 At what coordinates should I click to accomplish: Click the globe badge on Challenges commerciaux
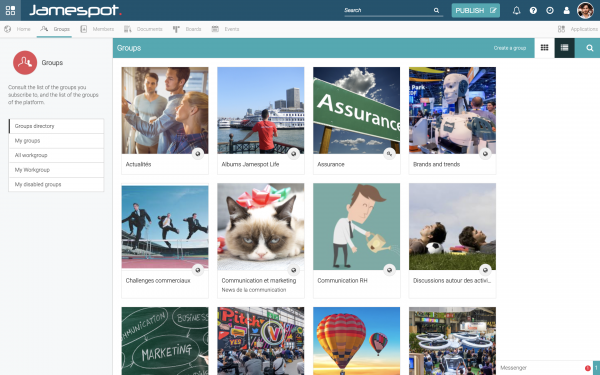point(198,270)
